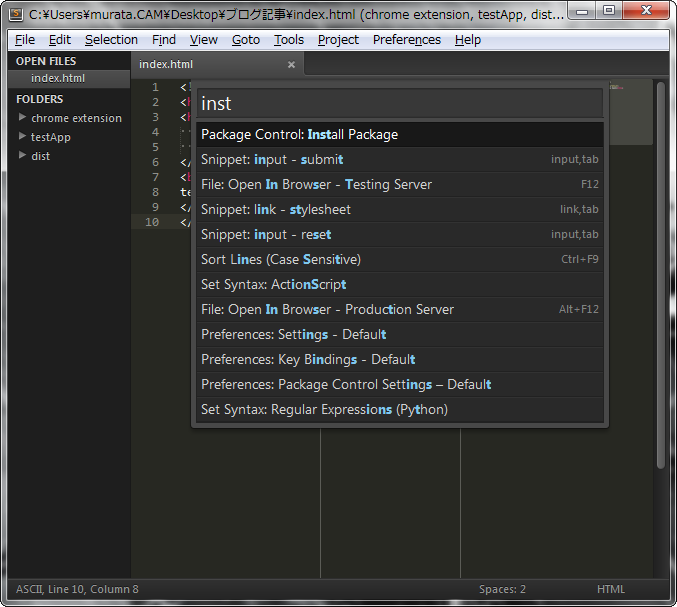The image size is (677, 607).
Task: Choose Preferences: Key Bindings - Default
Action: 400,360
